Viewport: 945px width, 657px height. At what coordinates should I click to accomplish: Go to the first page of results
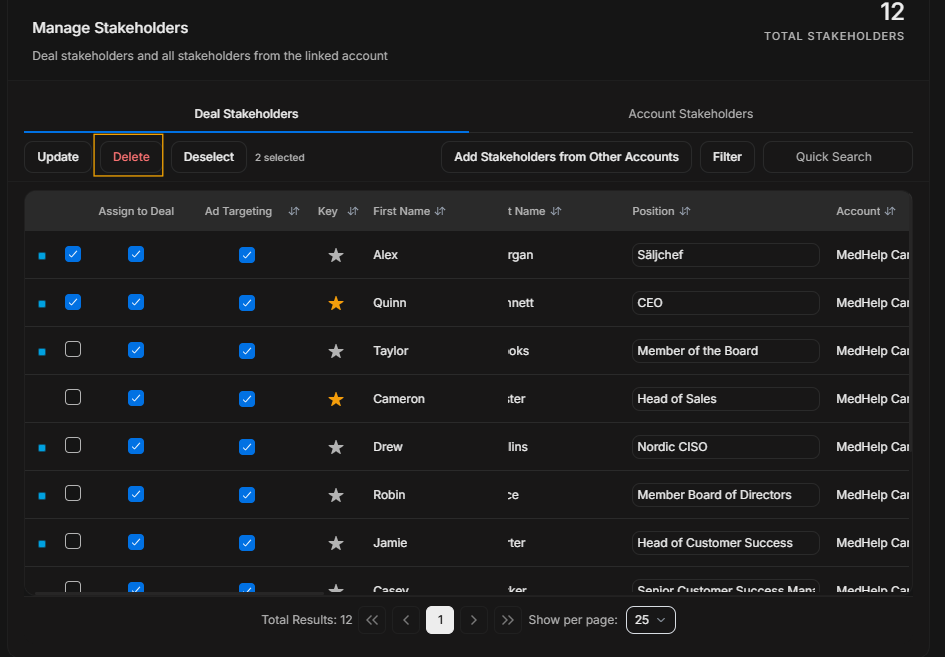pos(372,620)
